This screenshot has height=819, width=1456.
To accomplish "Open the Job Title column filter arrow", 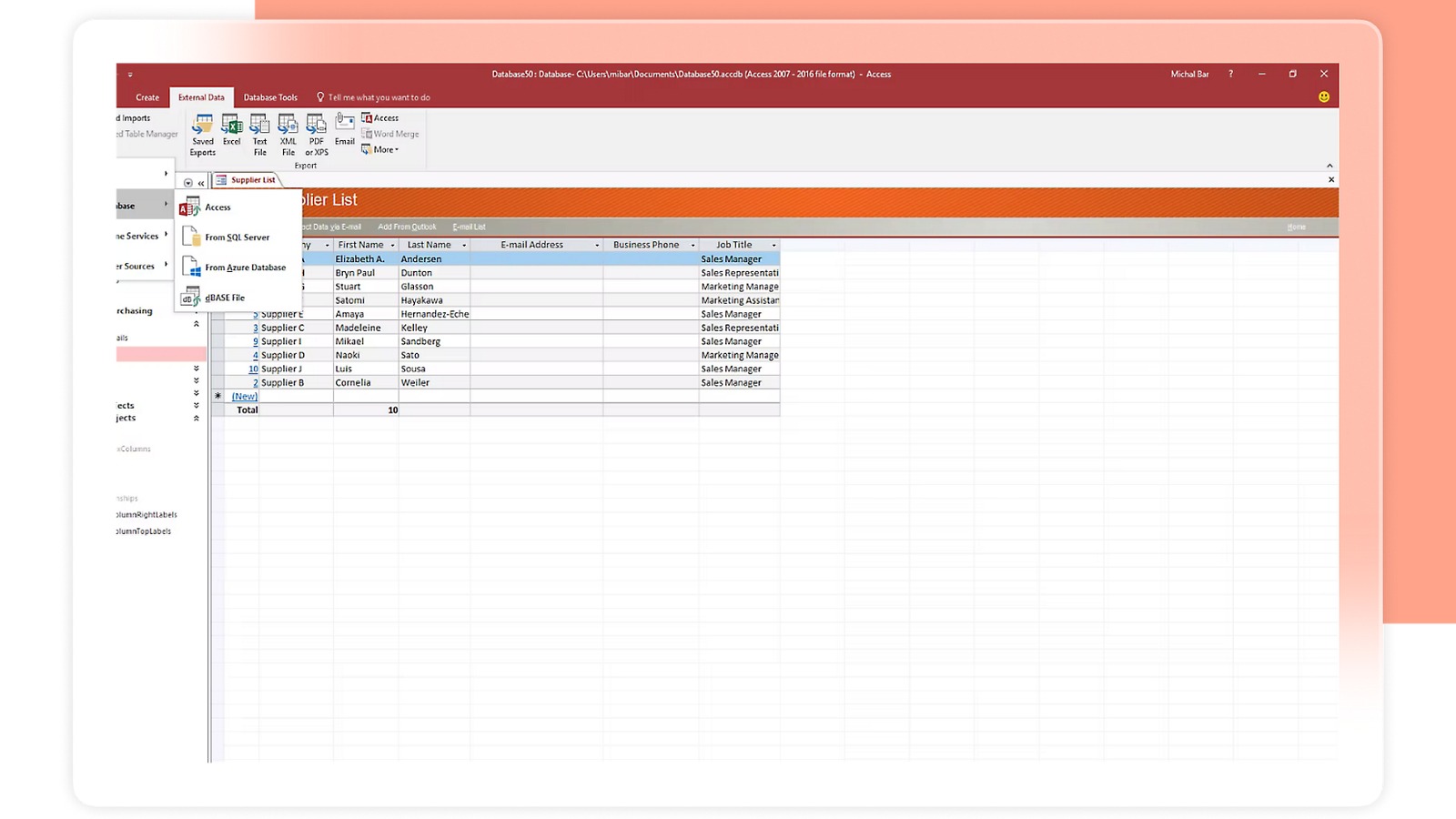I will (774, 245).
